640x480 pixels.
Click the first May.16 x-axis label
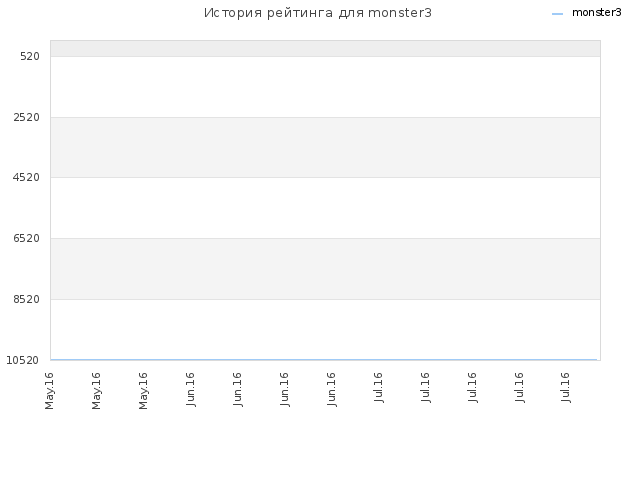click(49, 391)
